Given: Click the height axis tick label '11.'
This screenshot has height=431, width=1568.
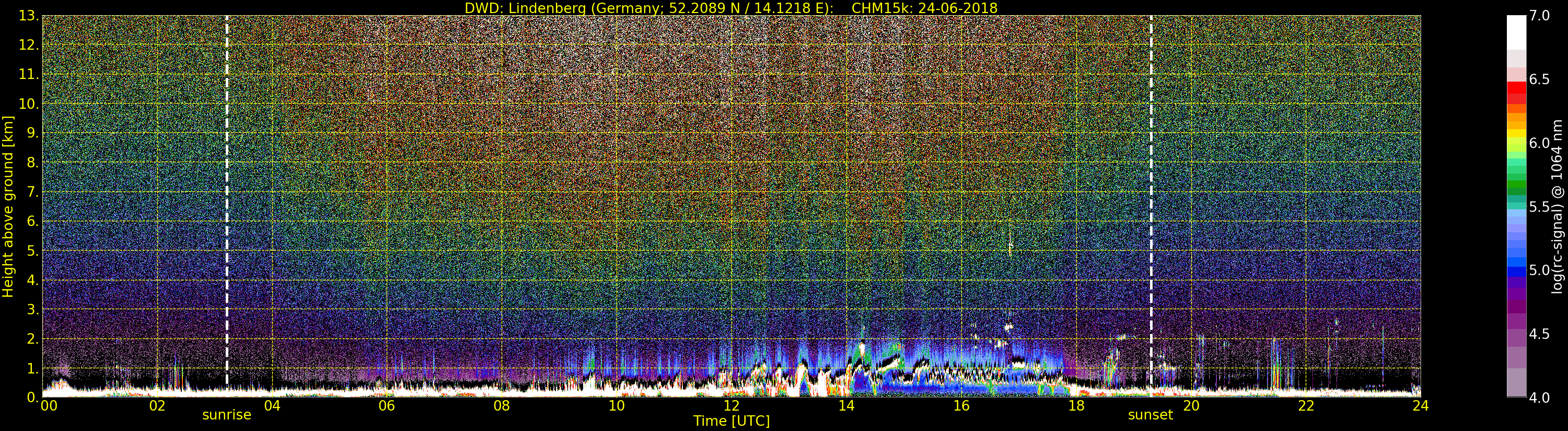Looking at the screenshot, I should [29, 74].
